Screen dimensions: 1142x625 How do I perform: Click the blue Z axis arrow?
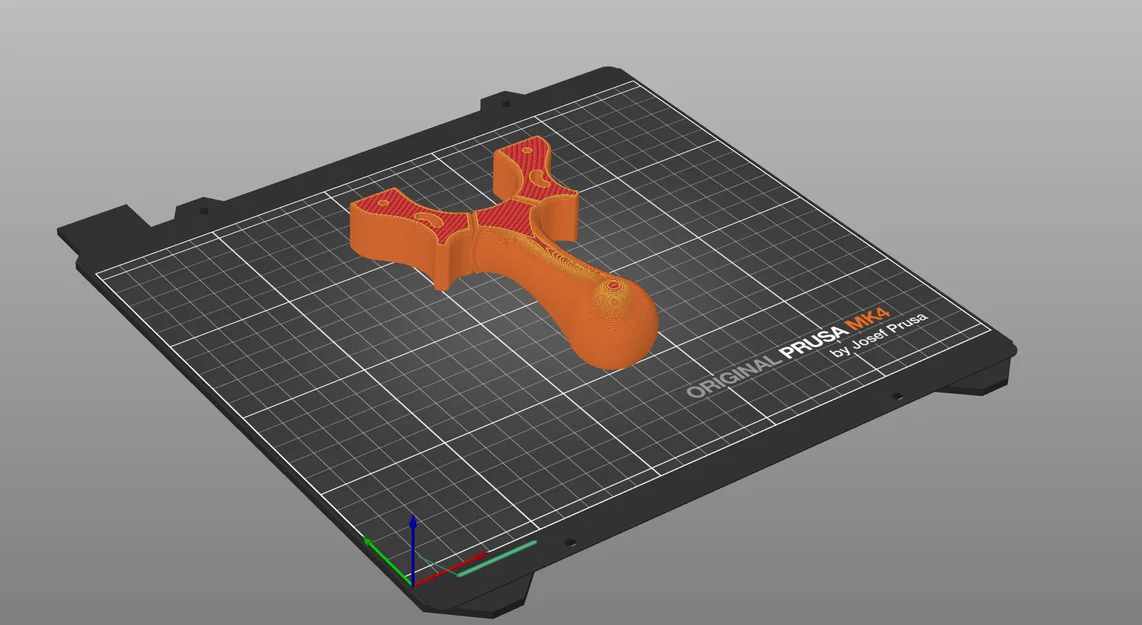[x=413, y=549]
